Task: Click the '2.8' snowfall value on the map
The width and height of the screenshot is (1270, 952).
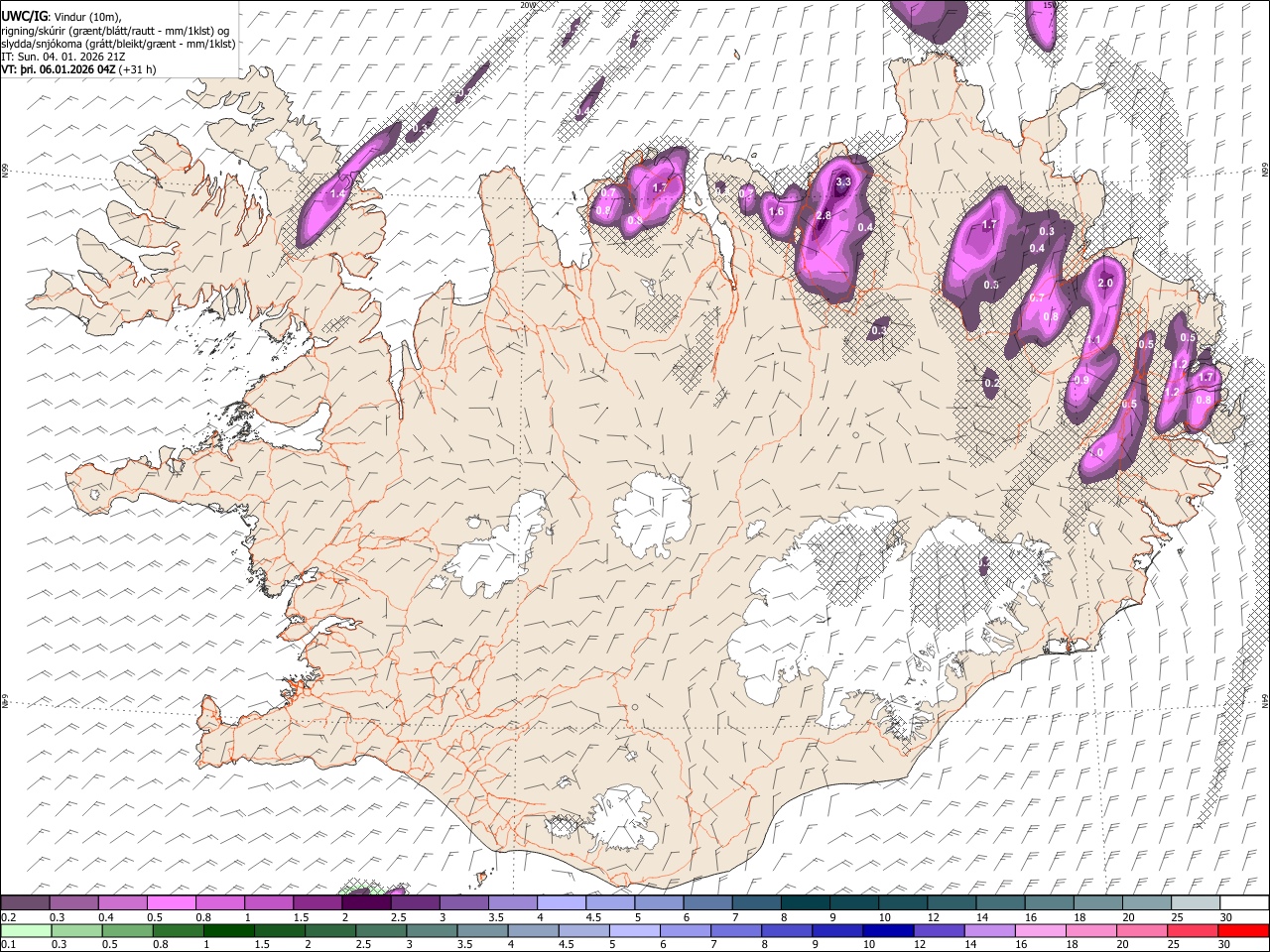Action: [823, 216]
